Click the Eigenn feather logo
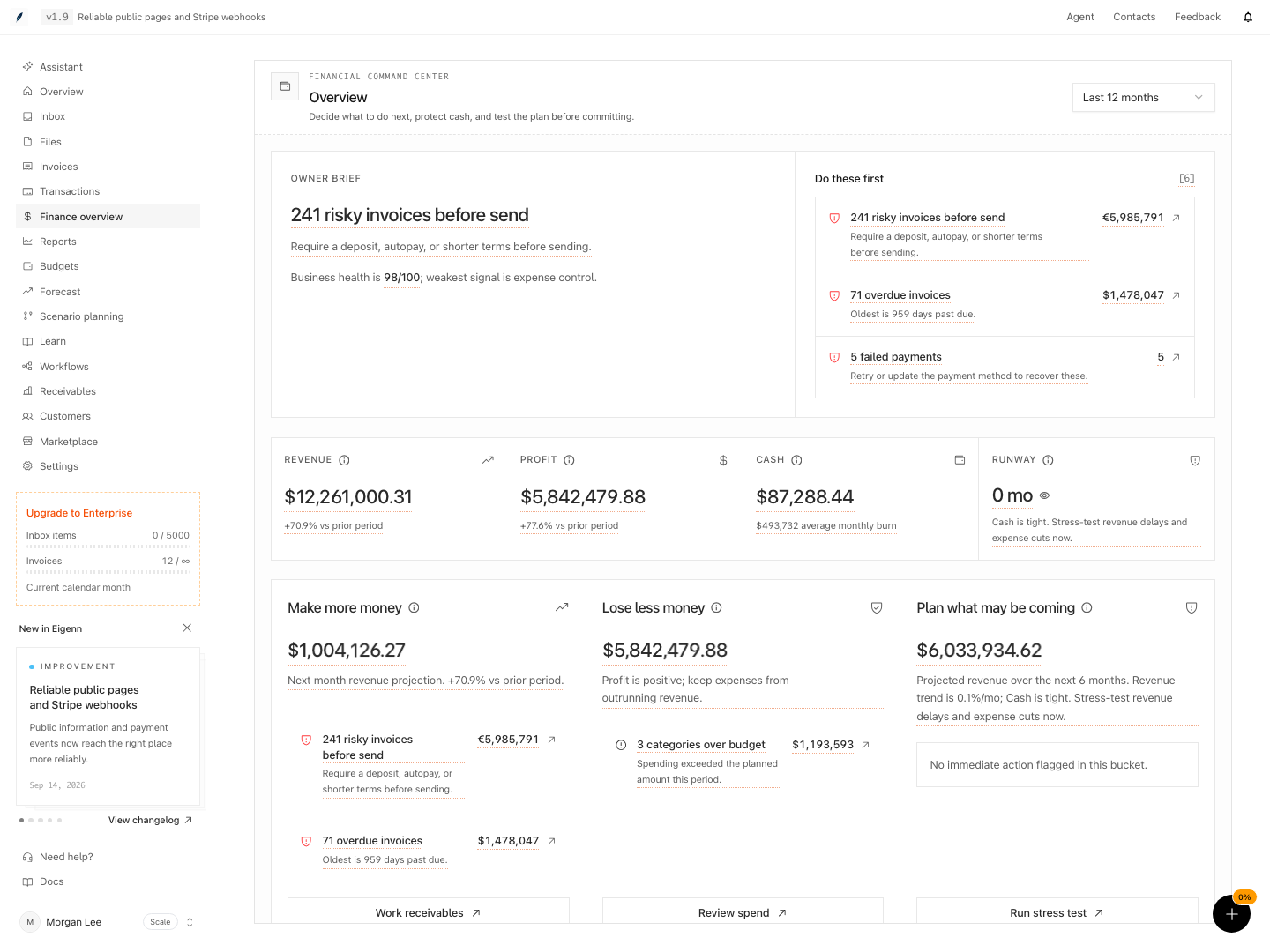This screenshot has height=952, width=1270. coord(19,17)
